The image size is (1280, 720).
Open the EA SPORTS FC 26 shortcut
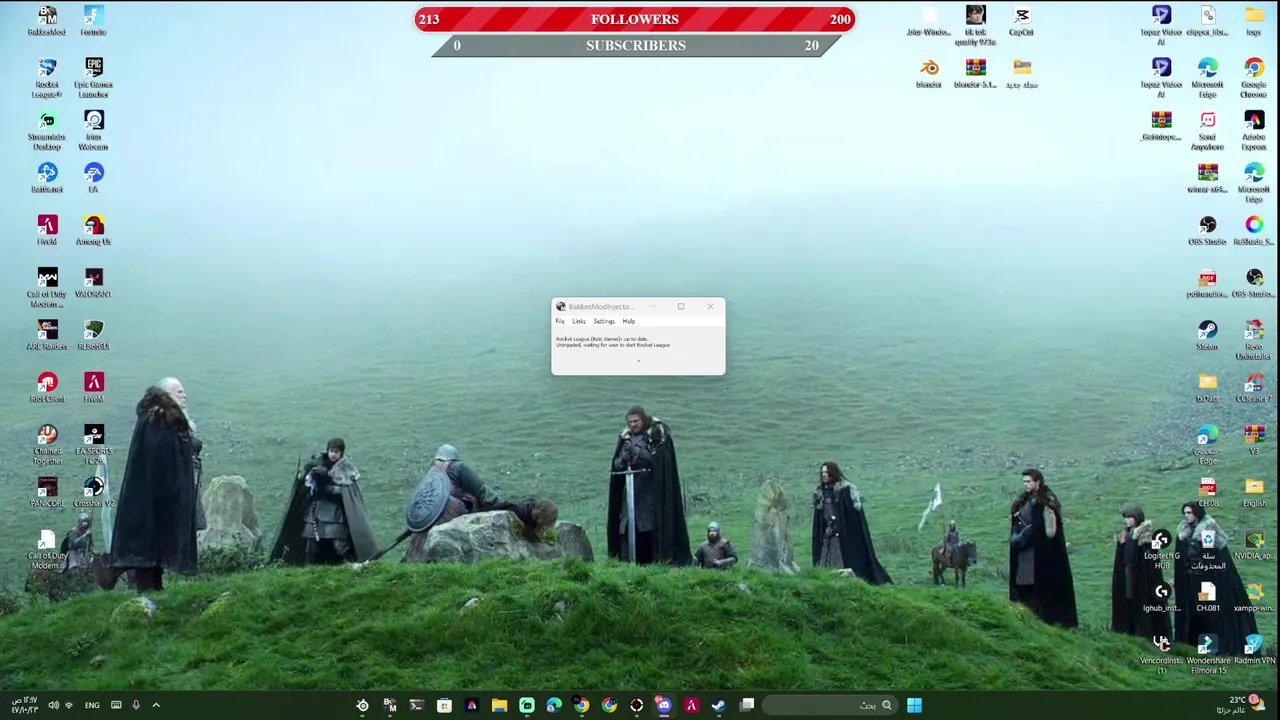pos(93,445)
